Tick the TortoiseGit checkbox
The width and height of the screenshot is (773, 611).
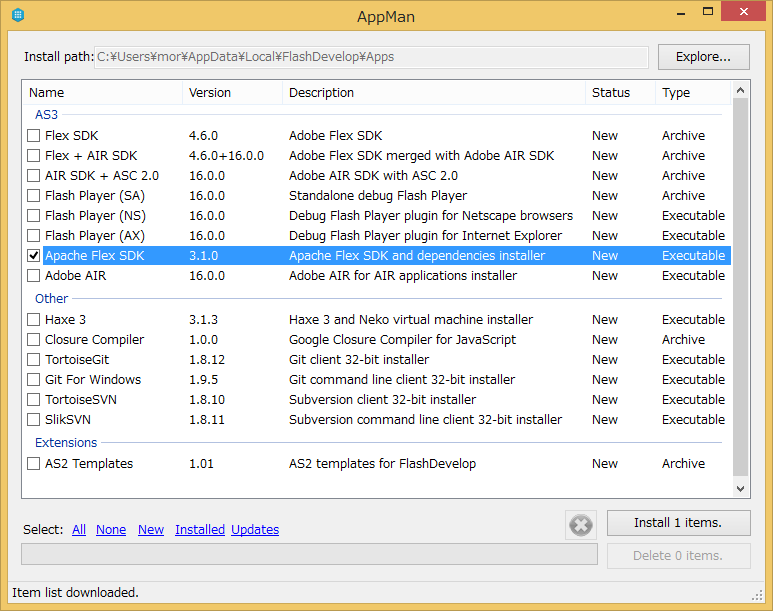tap(34, 359)
